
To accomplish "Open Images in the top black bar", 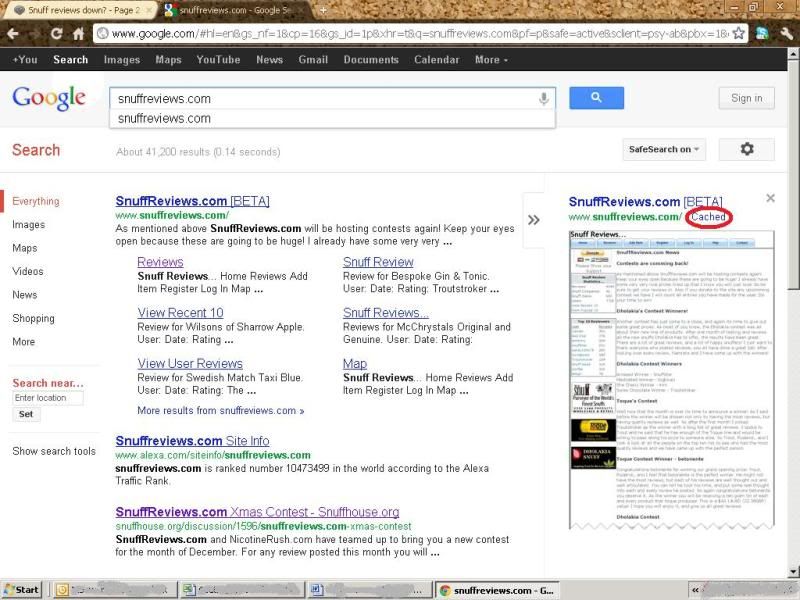I will click(x=122, y=60).
